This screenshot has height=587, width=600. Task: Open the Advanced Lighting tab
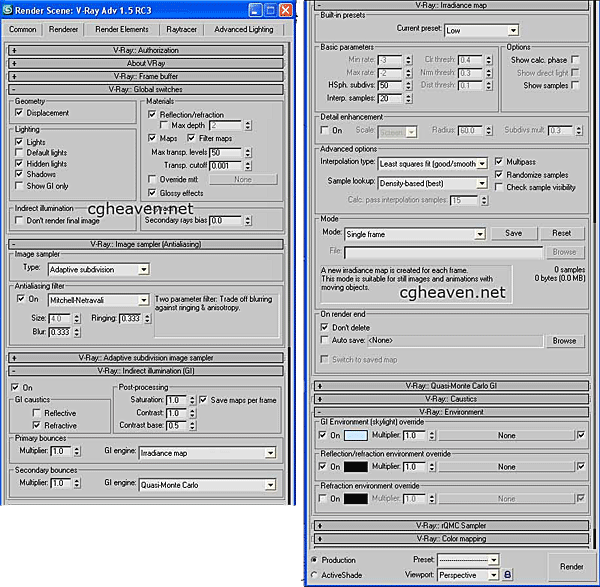coord(244,29)
